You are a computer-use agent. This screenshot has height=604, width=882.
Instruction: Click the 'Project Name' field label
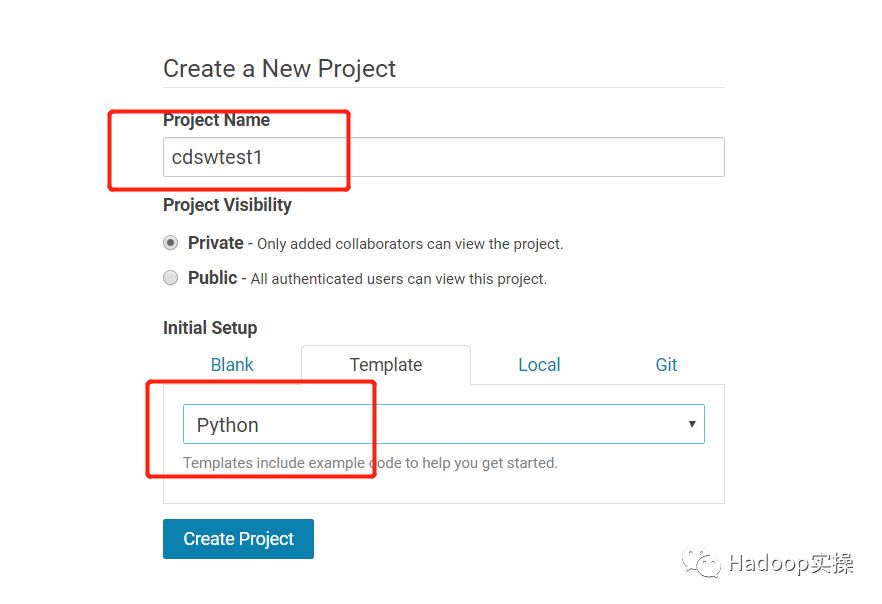point(216,120)
